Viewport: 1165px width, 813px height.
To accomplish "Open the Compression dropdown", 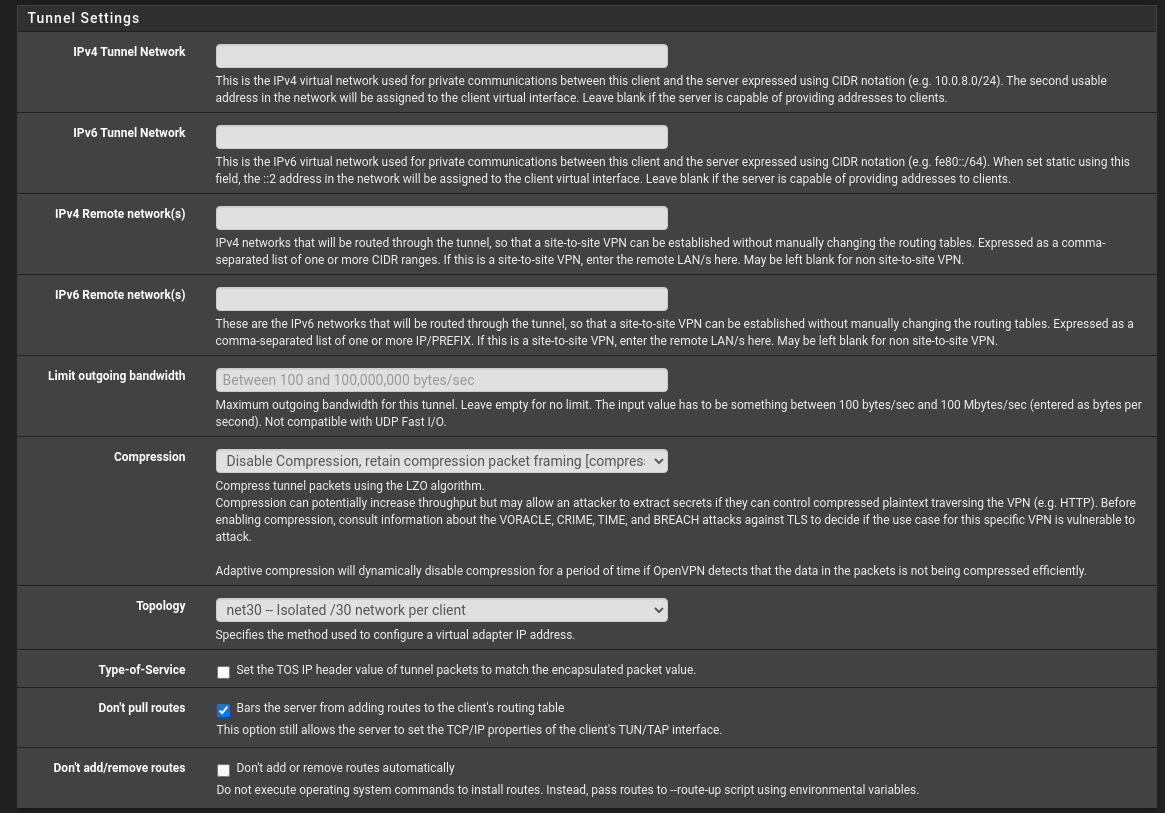I will click(x=441, y=461).
